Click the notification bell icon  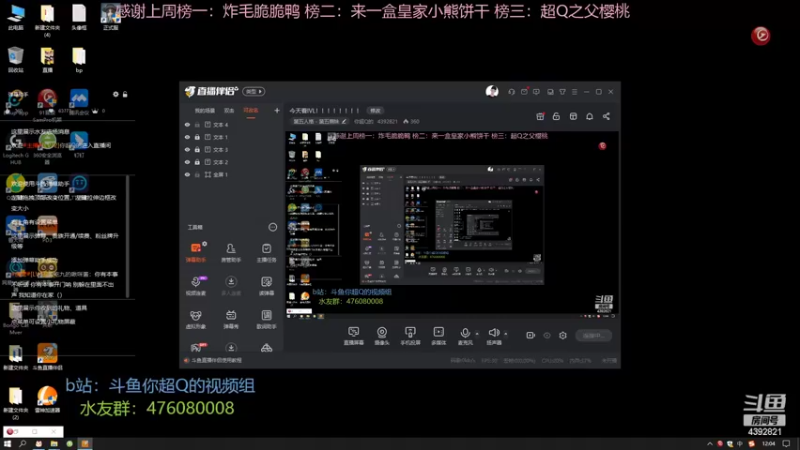(589, 116)
